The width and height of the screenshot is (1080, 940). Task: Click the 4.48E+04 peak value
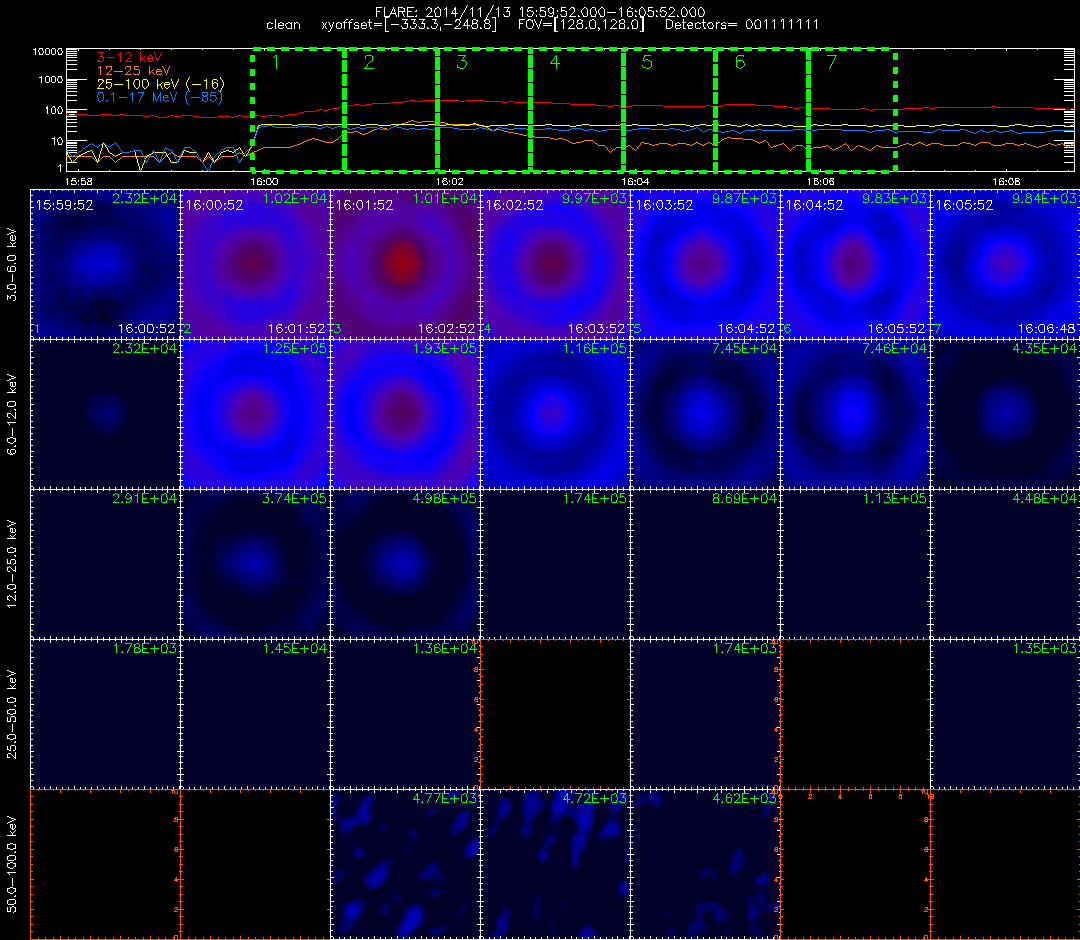[x=1045, y=498]
